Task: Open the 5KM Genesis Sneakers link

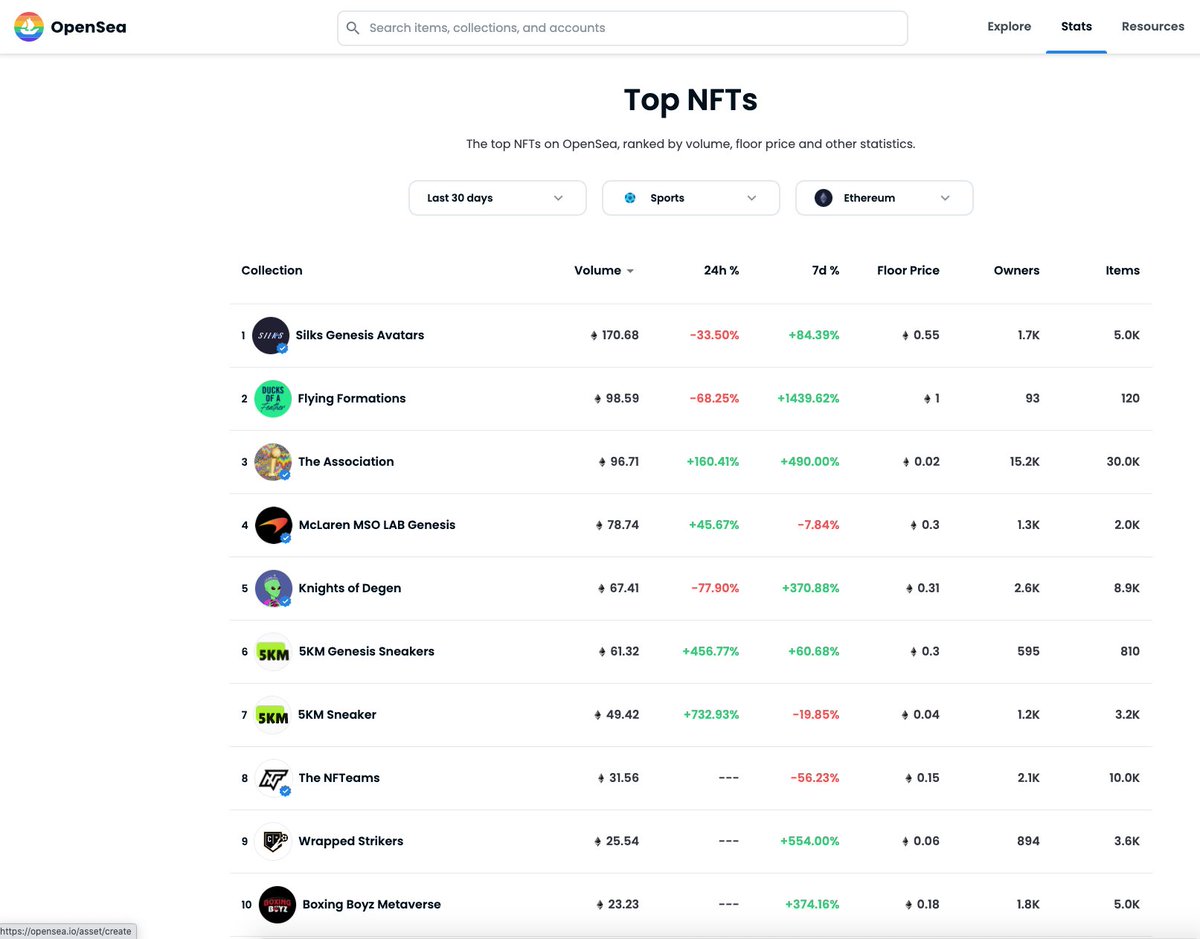Action: pos(367,651)
